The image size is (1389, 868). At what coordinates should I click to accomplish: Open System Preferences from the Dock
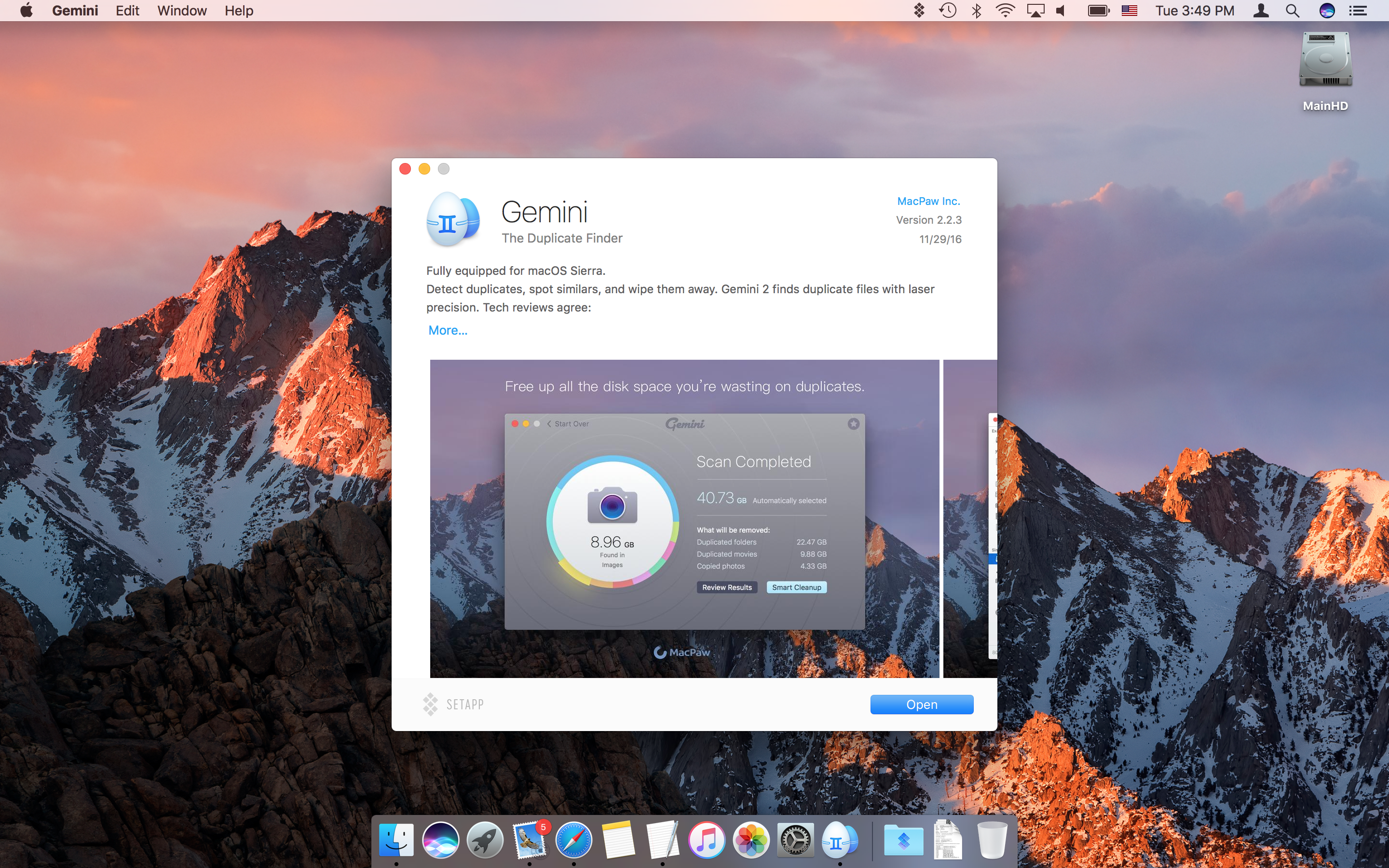coord(795,841)
